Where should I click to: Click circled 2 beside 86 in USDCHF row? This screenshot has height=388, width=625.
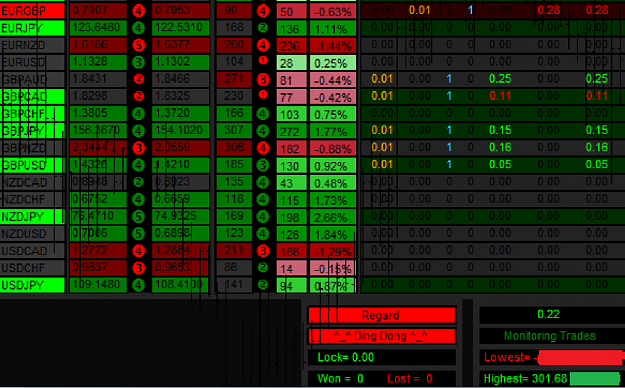[x=263, y=267]
